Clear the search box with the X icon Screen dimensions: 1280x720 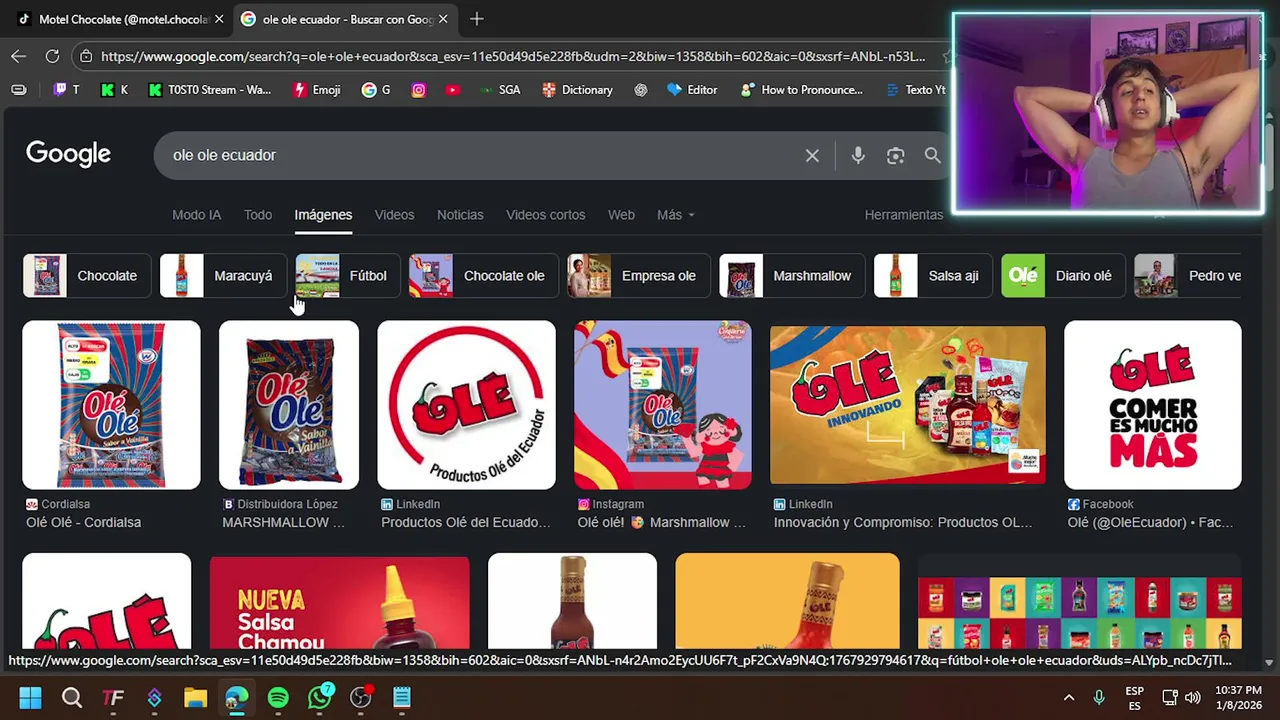coord(812,155)
